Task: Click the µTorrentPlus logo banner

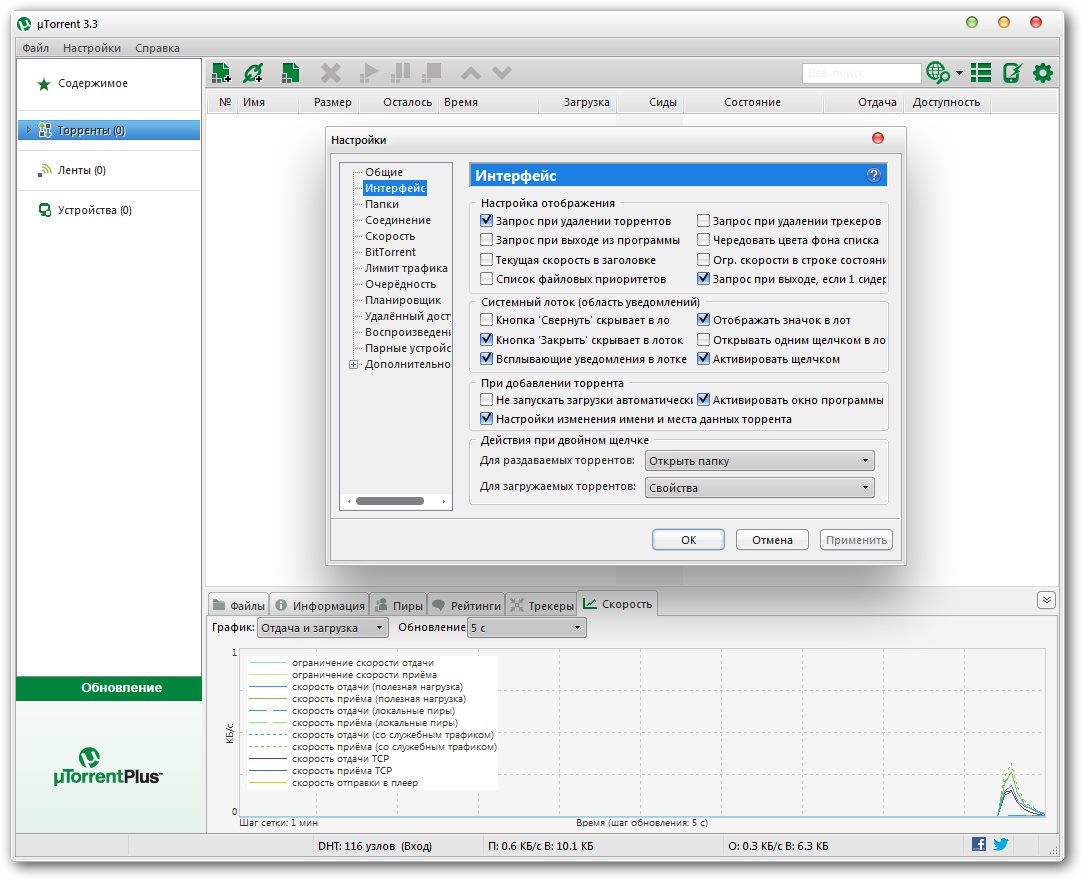Action: [108, 767]
